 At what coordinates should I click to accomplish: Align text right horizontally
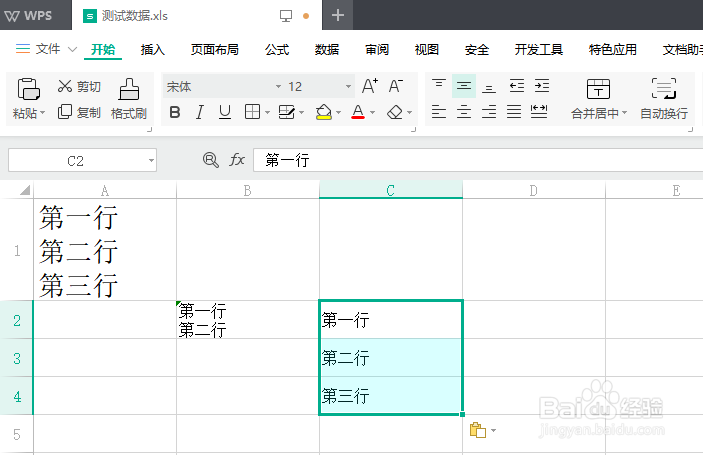(489, 111)
